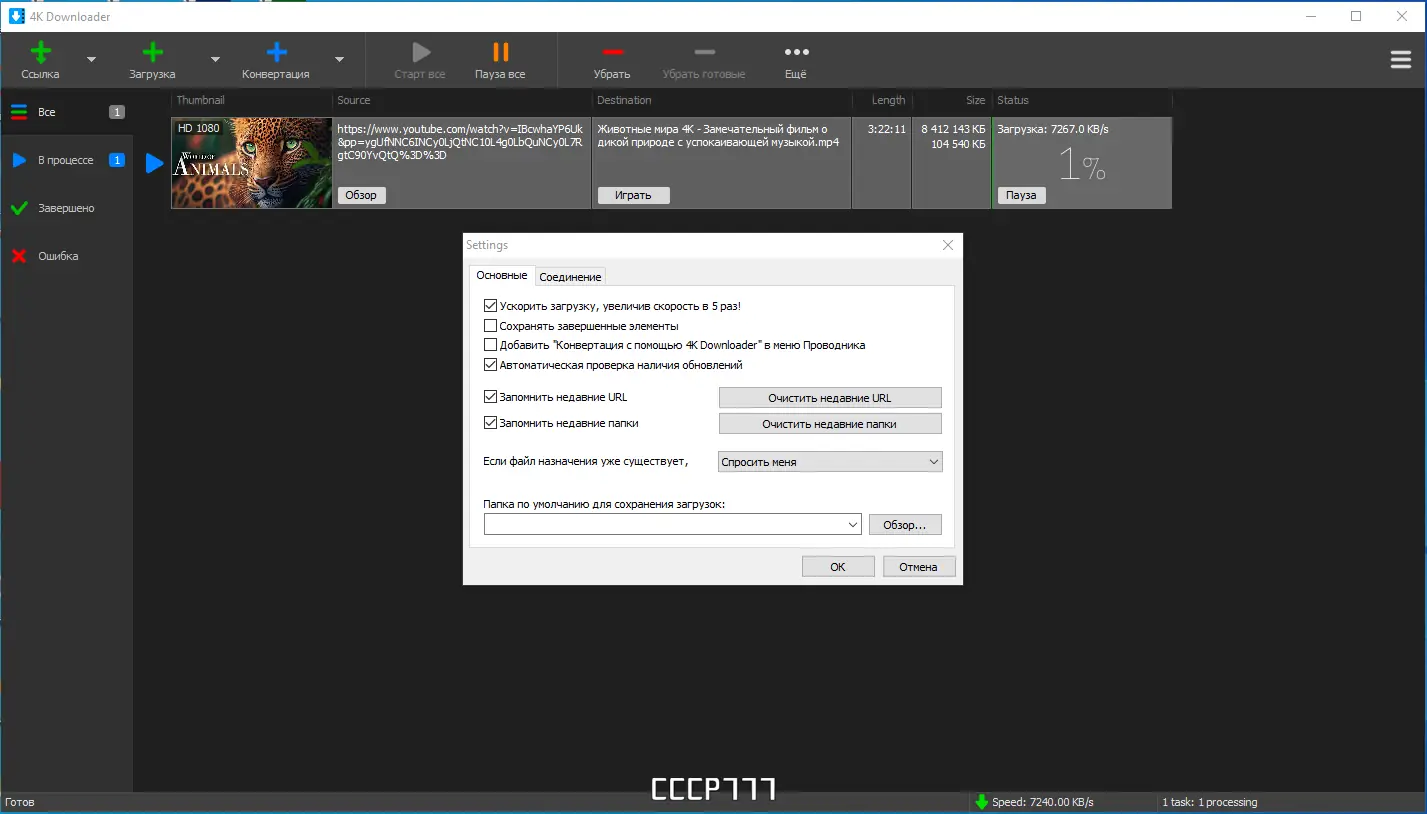Click the green plus Загрузка icon
Image resolution: width=1427 pixels, height=814 pixels.
click(152, 53)
